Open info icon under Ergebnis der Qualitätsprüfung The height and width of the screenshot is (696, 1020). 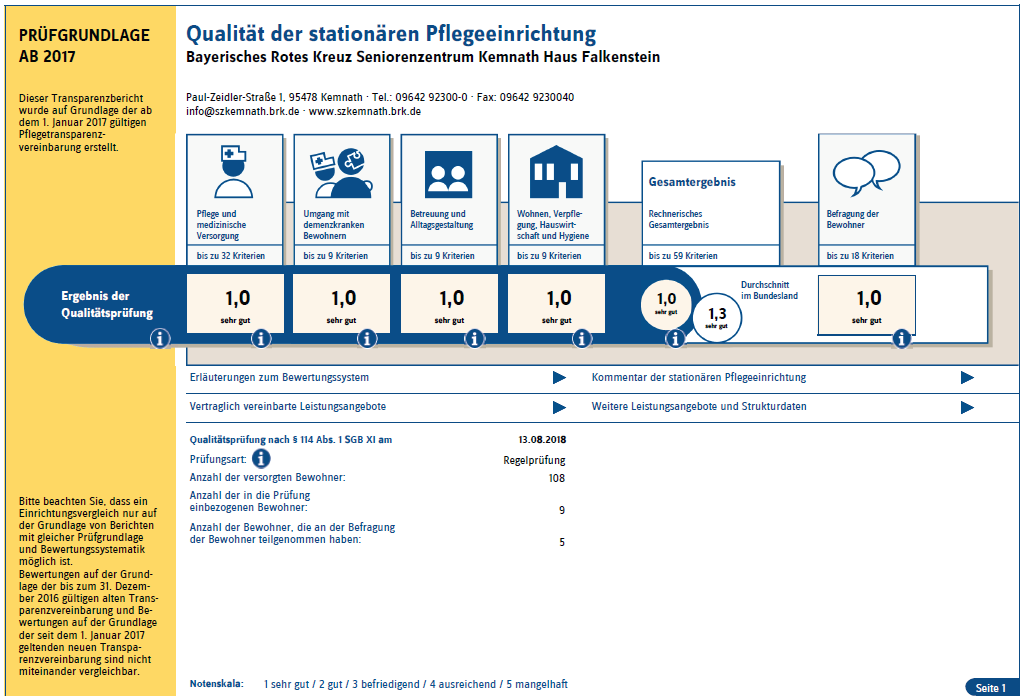pos(160,338)
